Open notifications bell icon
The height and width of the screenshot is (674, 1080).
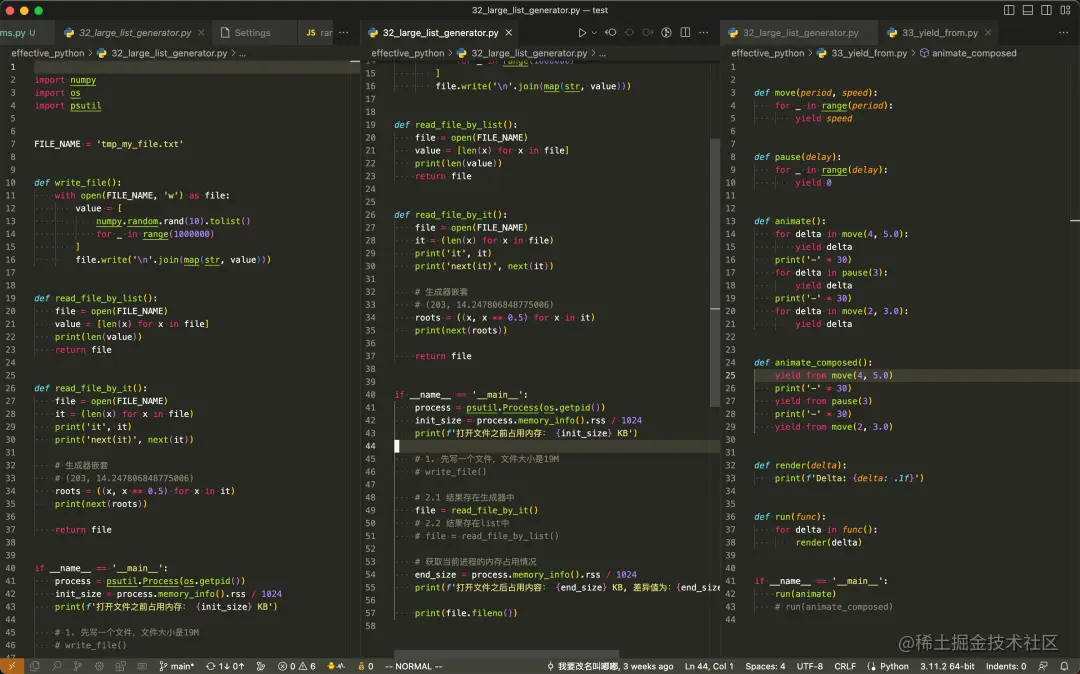click(x=1064, y=666)
